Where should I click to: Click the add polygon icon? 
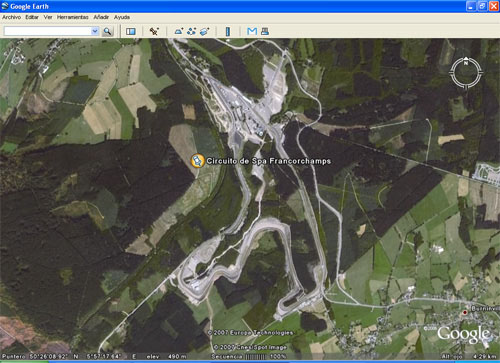[x=179, y=31]
